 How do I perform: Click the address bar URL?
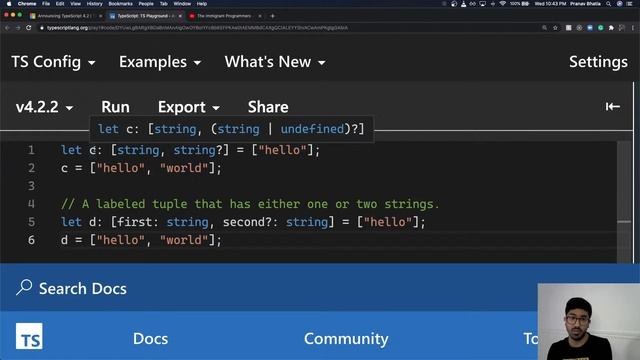pyautogui.click(x=197, y=28)
